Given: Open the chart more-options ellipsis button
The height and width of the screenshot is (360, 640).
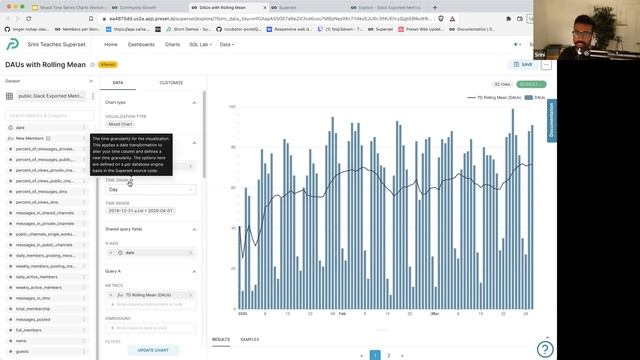Looking at the screenshot, I should coord(546,64).
